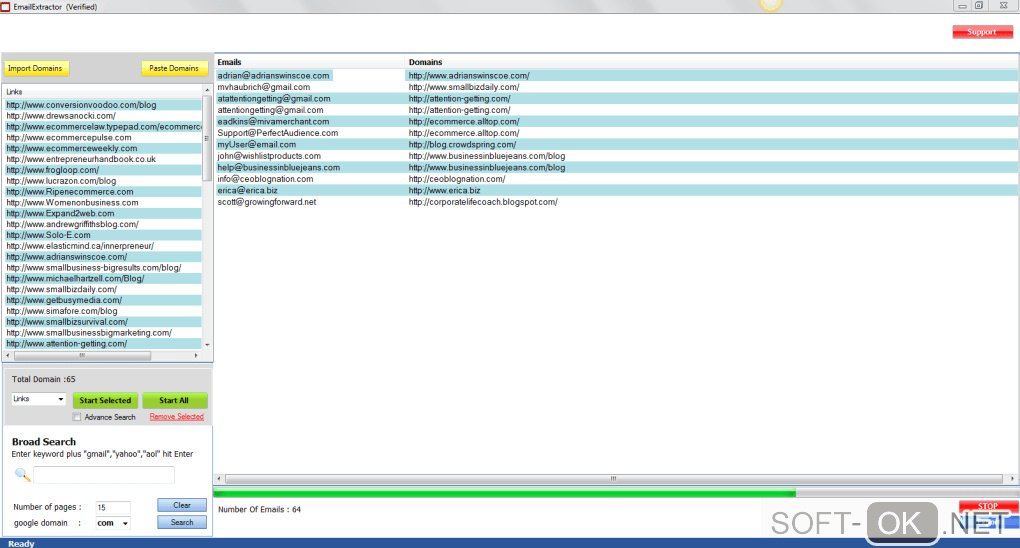This screenshot has height=548, width=1020.
Task: Select the ecommerceweekly.com link
Action: pyautogui.click(x=103, y=148)
